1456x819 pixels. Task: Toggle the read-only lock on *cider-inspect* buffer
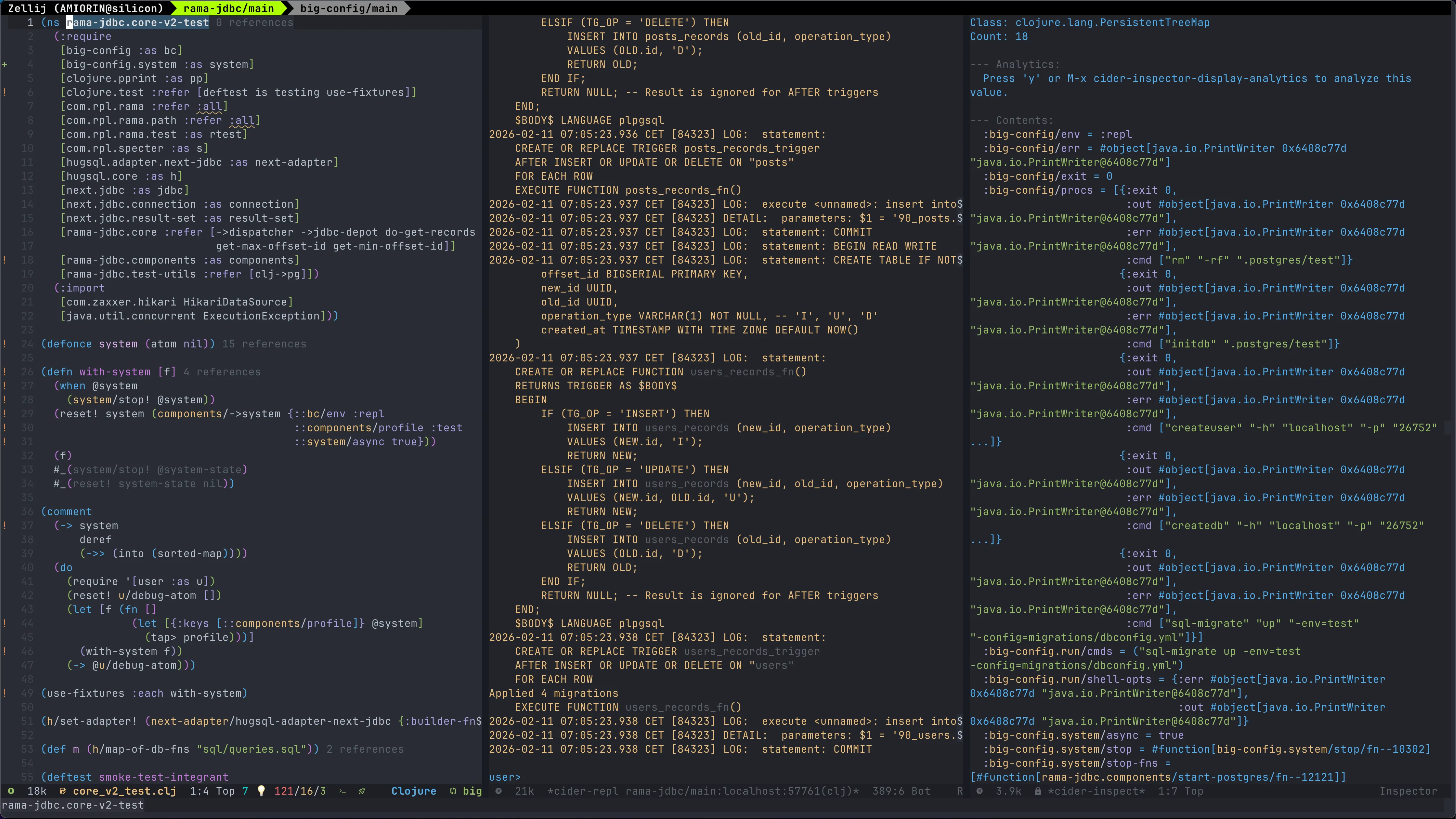pos(1038,791)
